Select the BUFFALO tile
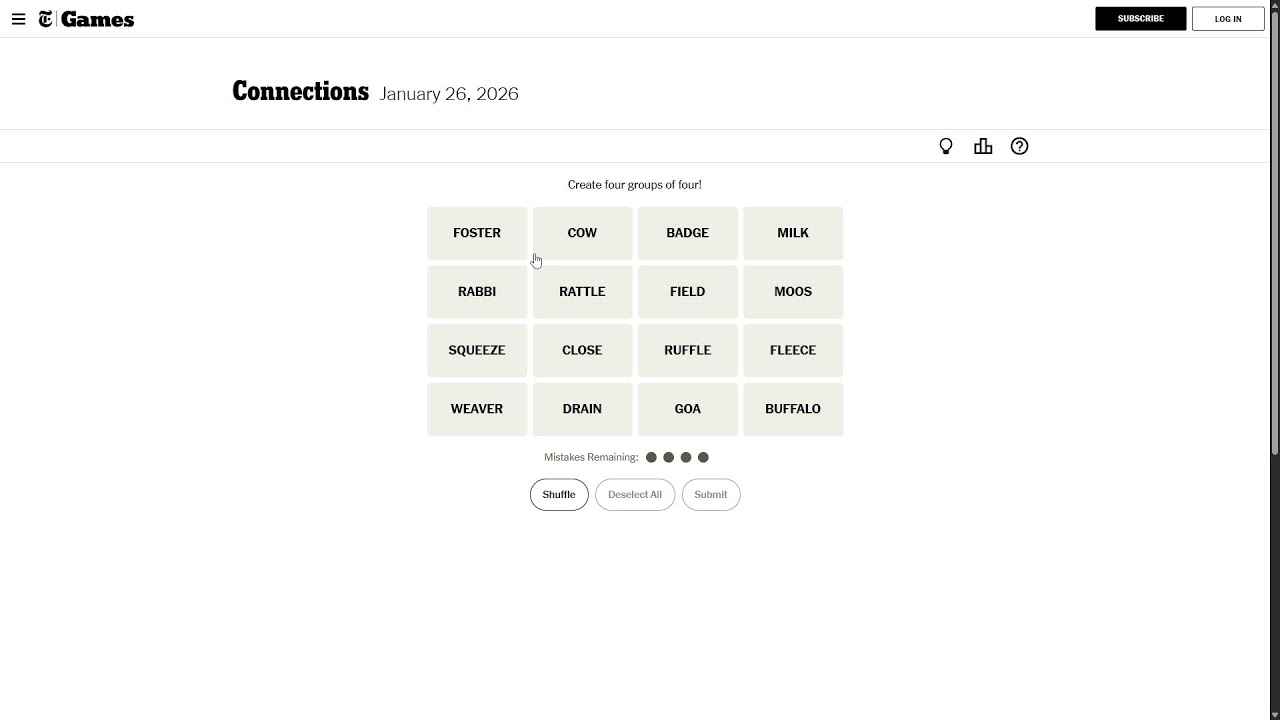Image resolution: width=1280 pixels, height=720 pixels. 793,409
